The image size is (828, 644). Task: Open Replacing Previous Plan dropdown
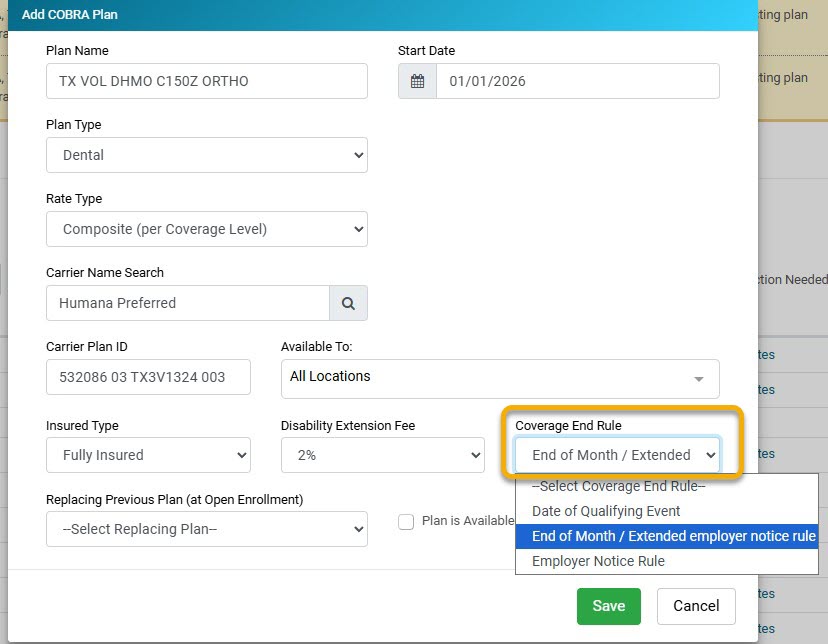[206, 529]
